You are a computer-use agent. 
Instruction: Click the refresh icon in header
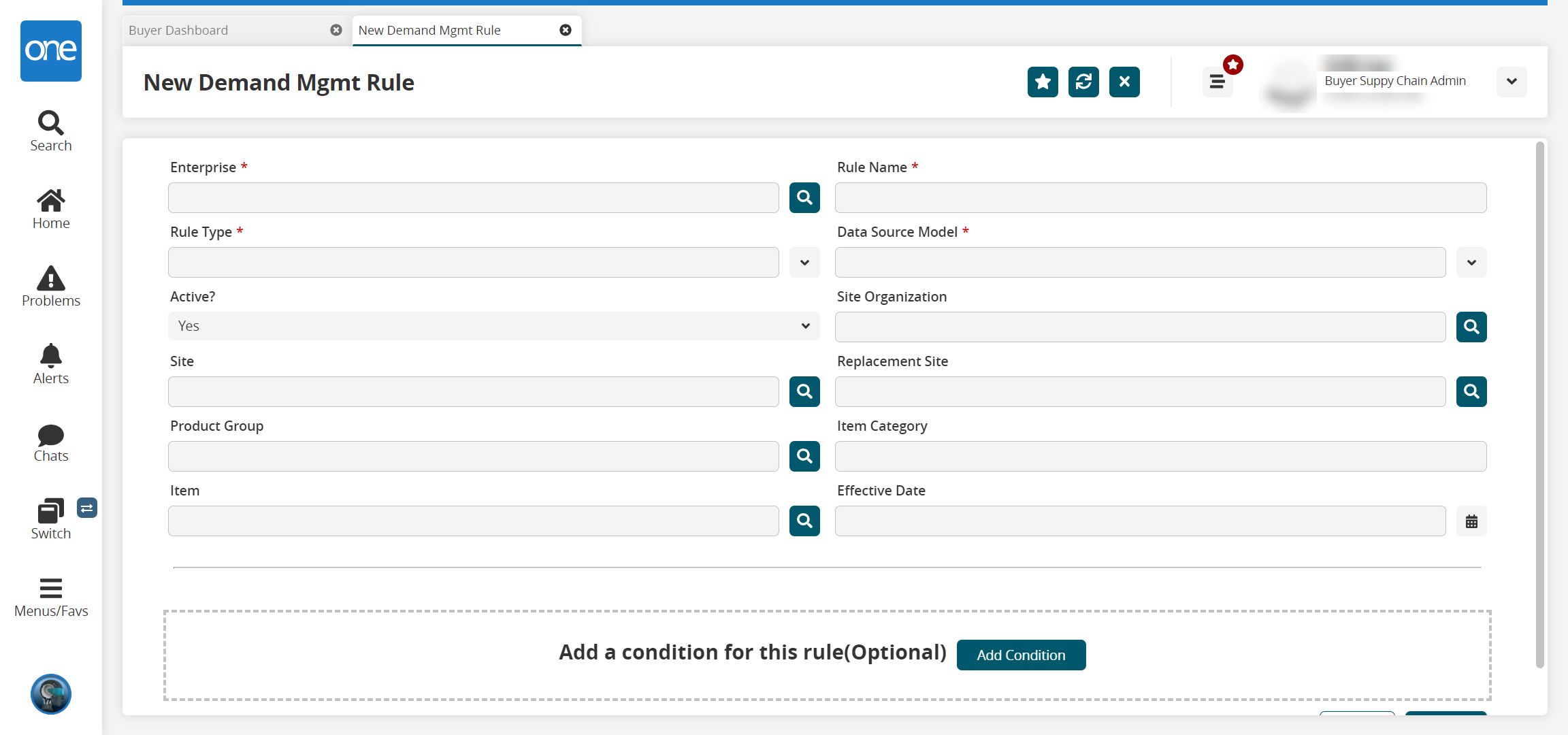1083,82
